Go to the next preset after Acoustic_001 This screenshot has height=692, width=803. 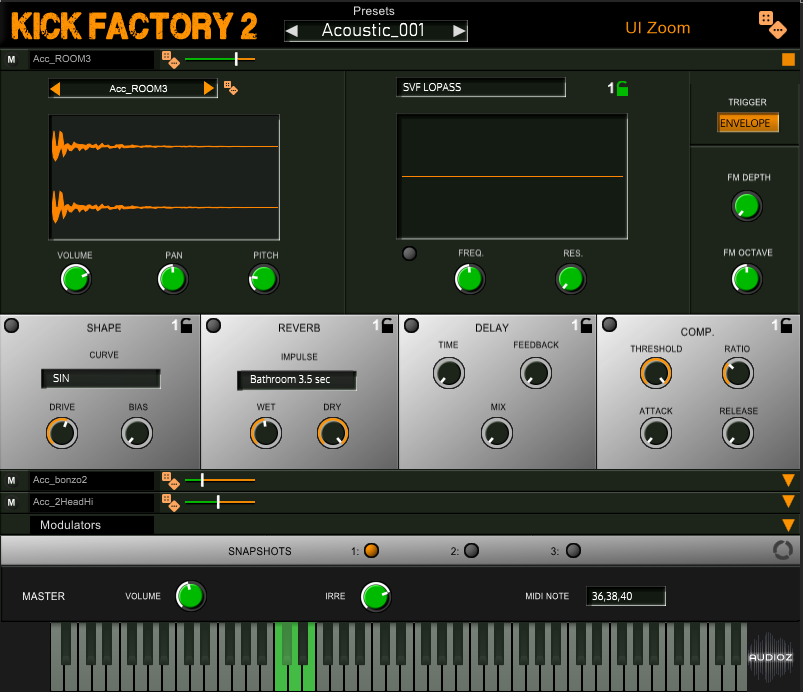459,31
